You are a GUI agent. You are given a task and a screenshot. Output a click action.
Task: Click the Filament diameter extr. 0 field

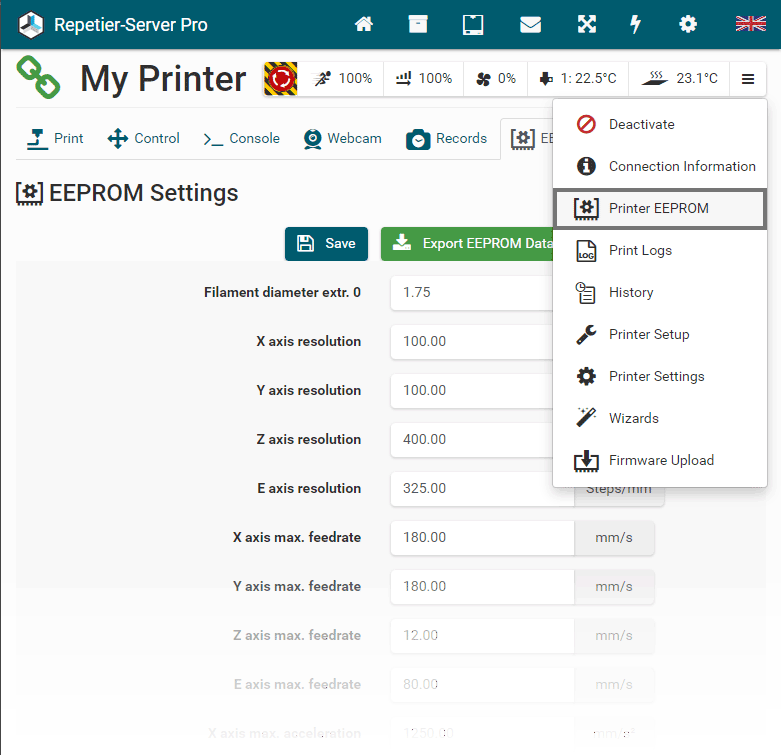click(470, 292)
